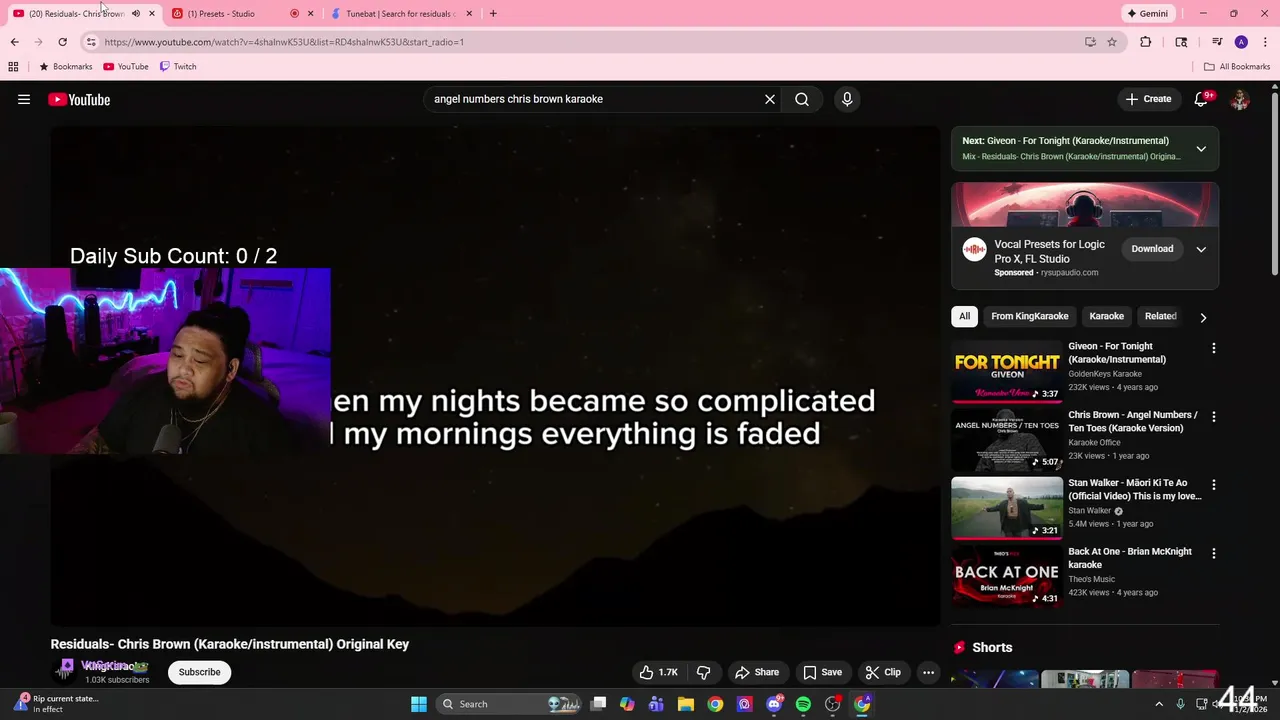
Task: Reload the page in Chrome
Action: (62, 42)
